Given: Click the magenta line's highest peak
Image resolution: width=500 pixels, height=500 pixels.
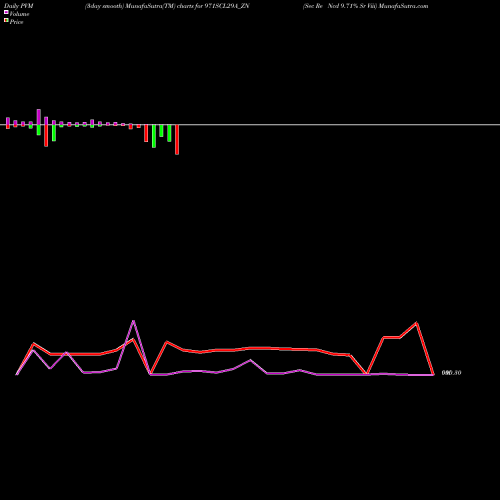Looking at the screenshot, I should 133,321.
